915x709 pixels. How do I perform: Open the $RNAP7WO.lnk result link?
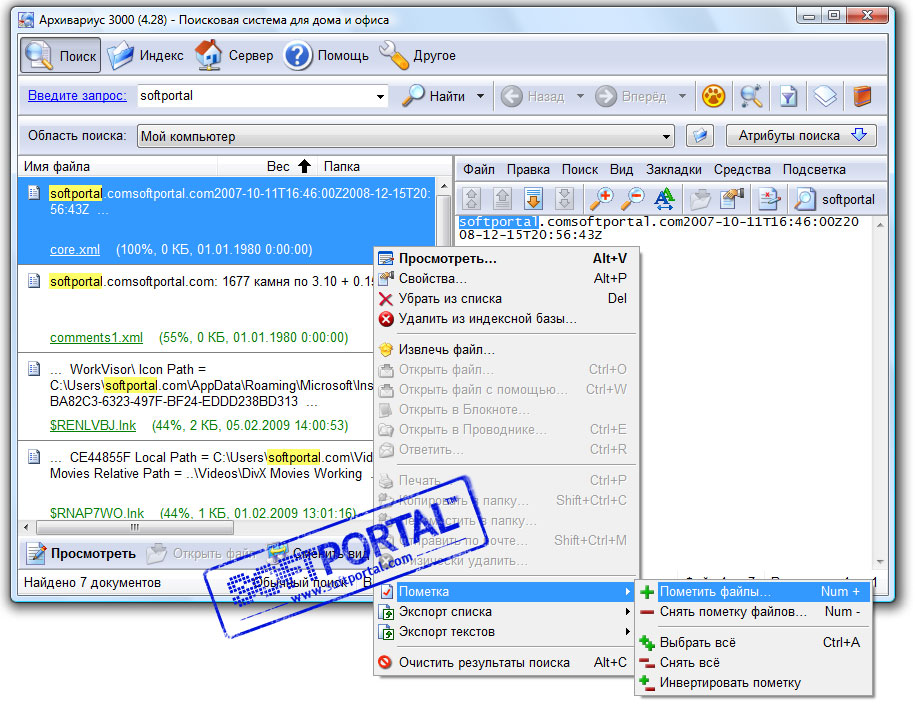(97, 514)
